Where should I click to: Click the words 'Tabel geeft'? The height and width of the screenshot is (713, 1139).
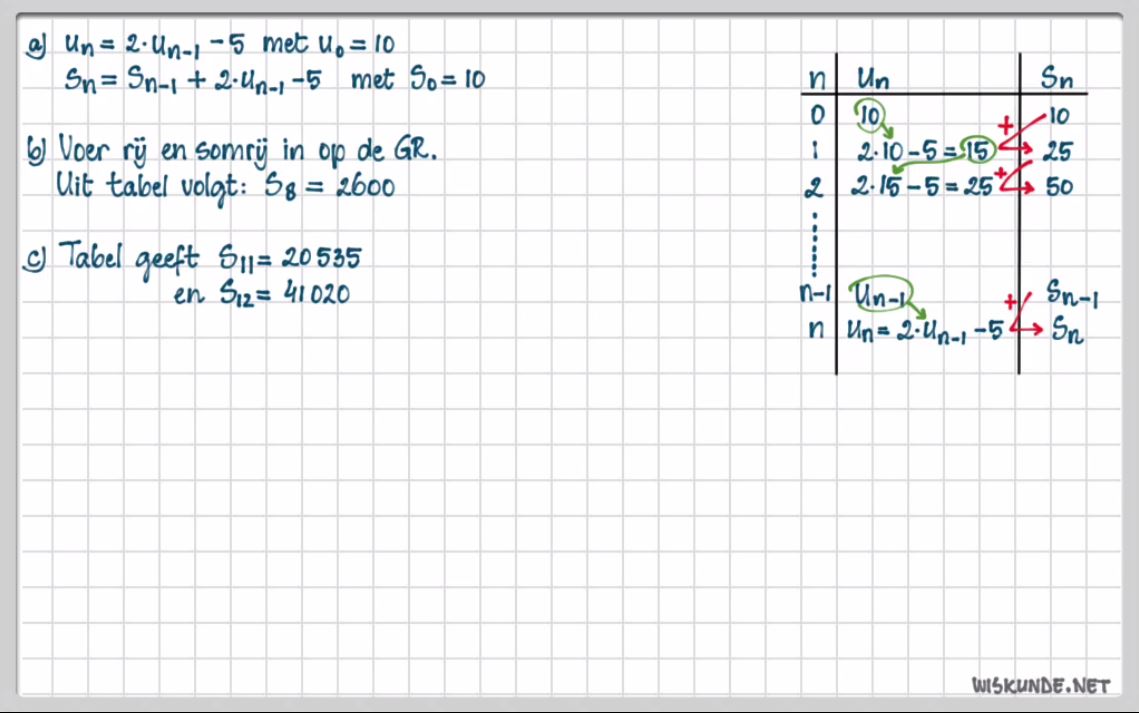pyautogui.click(x=129, y=259)
